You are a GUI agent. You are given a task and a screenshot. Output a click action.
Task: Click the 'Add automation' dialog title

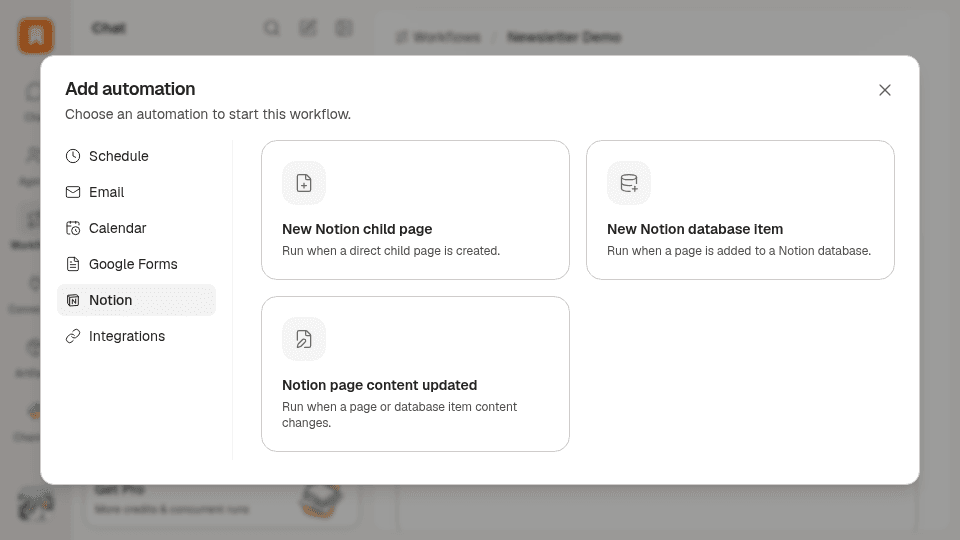[x=130, y=89]
